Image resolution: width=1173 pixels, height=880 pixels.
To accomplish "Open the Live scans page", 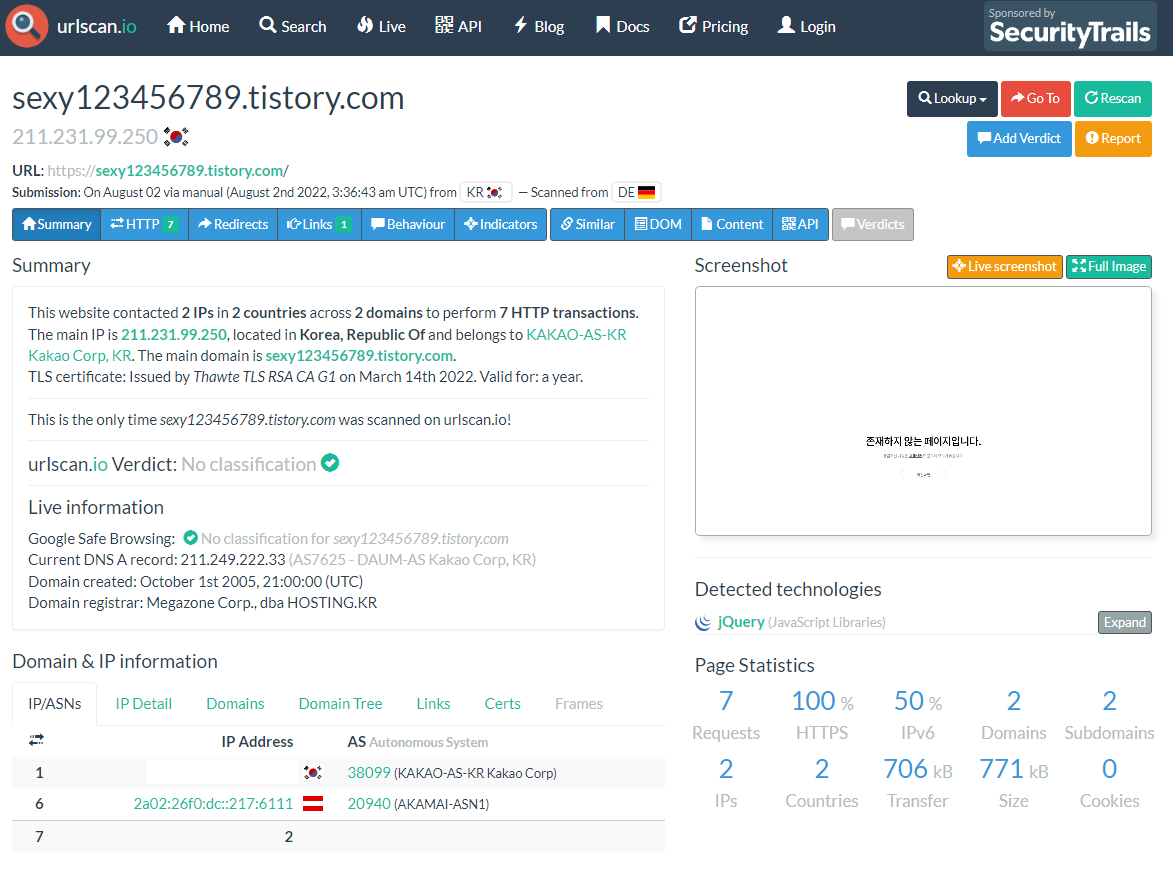I will click(381, 26).
